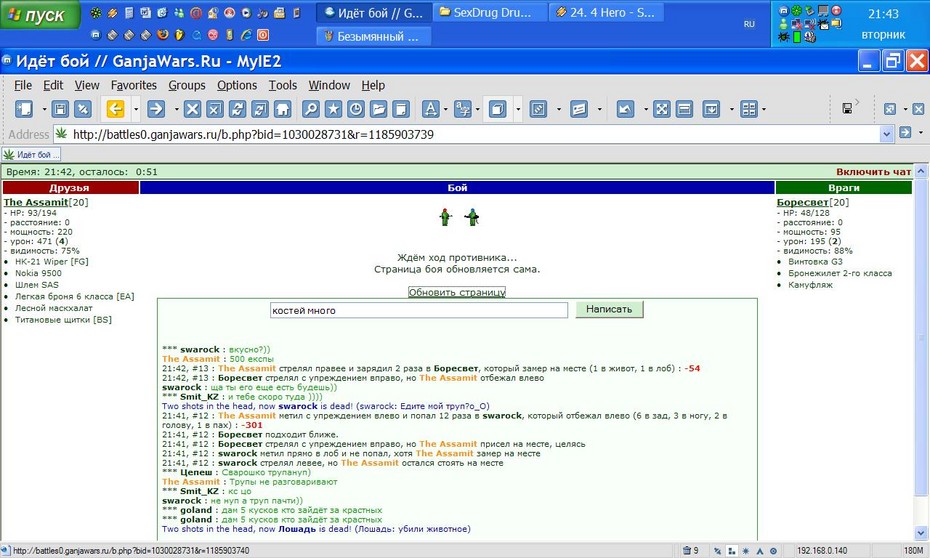The image size is (930, 558).
Task: Click the chat message input field
Action: 419,310
